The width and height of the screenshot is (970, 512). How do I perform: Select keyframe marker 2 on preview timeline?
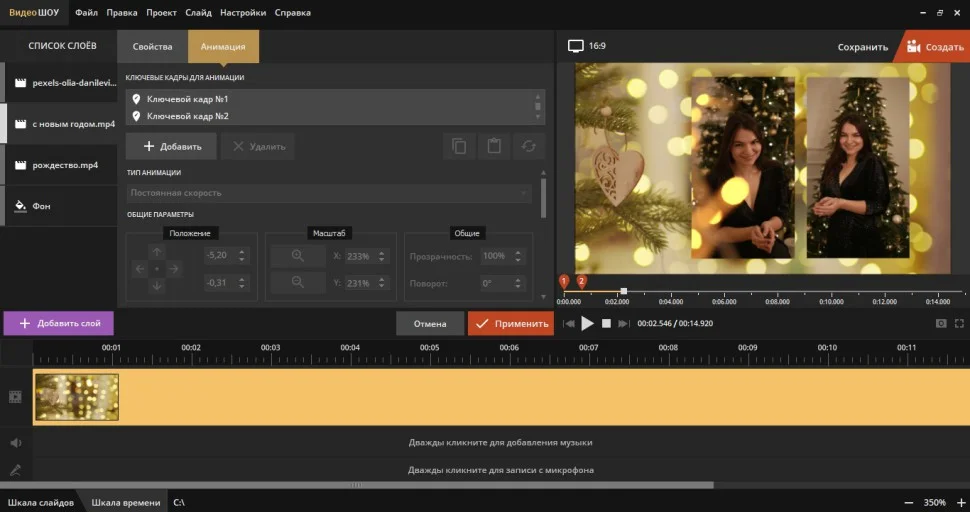[582, 282]
